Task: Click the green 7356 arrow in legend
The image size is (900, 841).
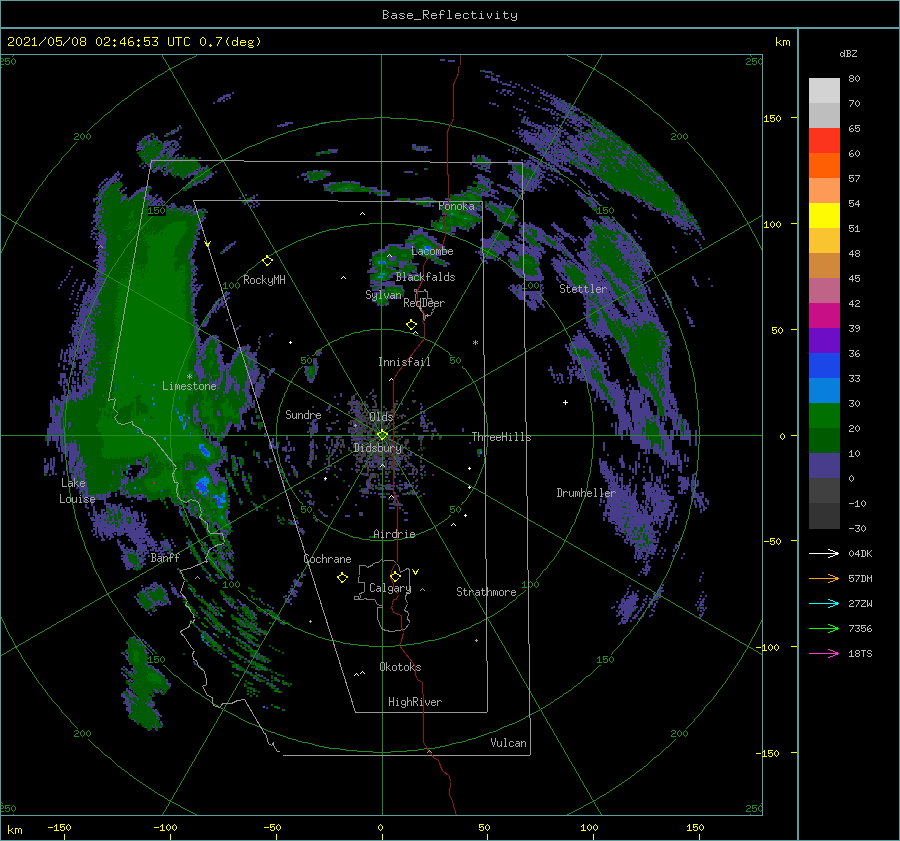Action: point(824,629)
